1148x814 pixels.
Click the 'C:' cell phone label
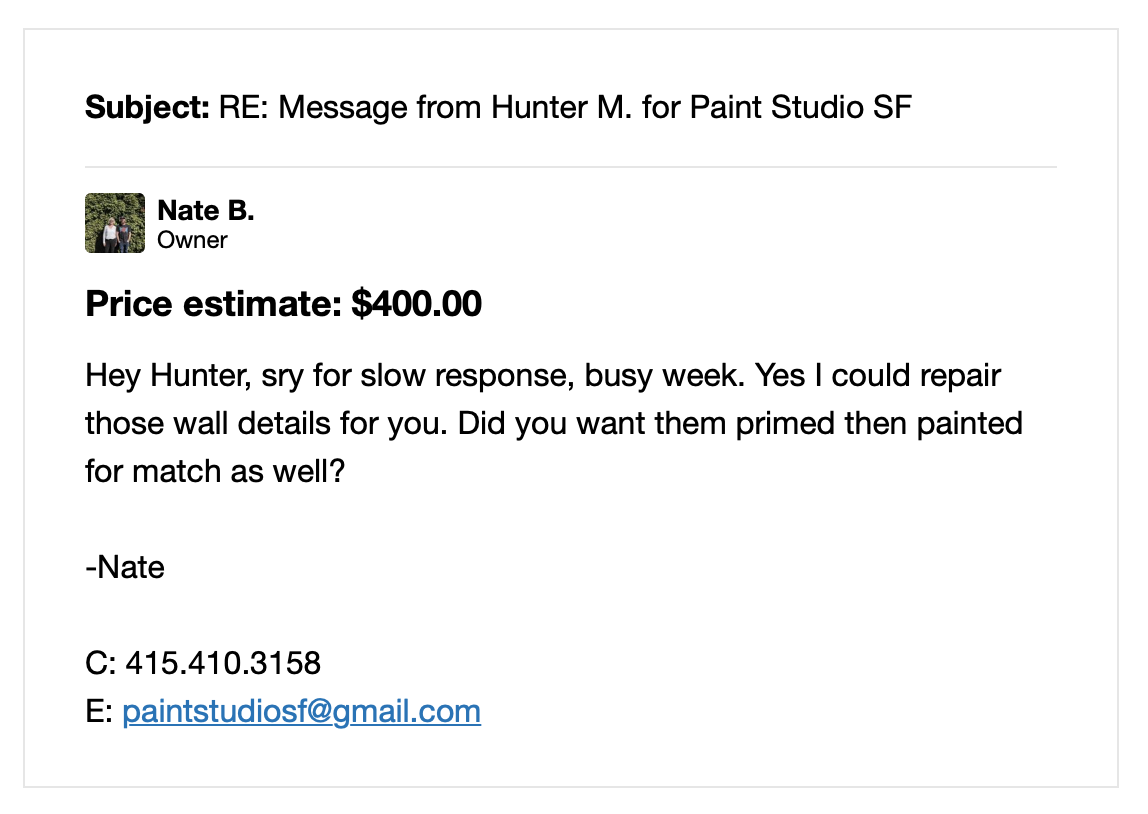[100, 663]
